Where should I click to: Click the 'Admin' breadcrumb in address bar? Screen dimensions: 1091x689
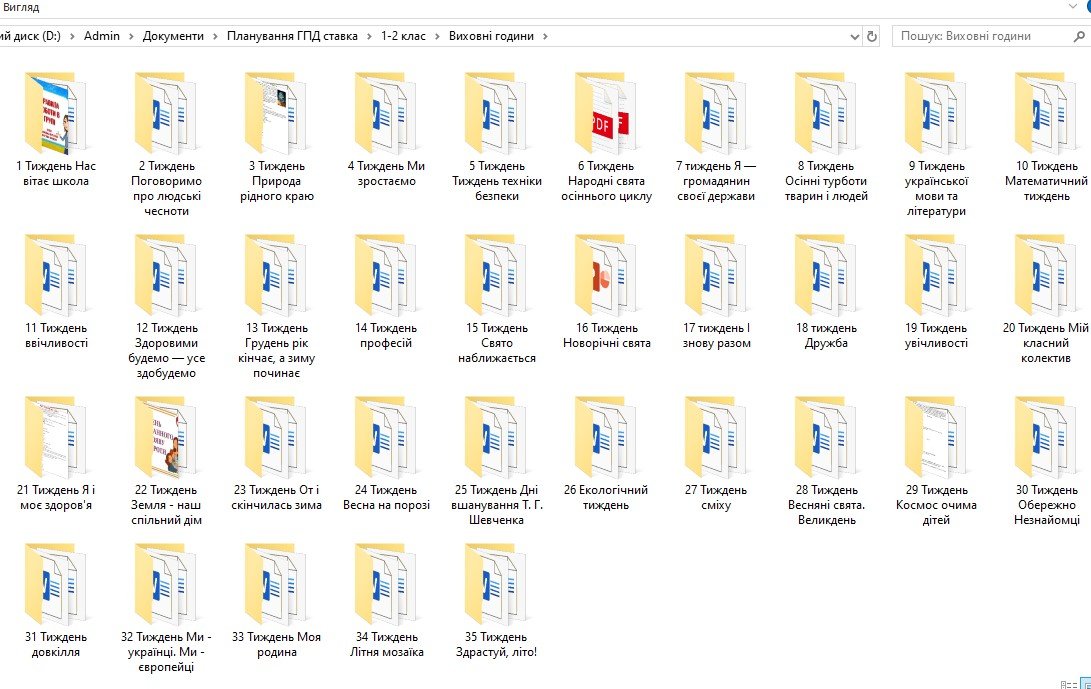pos(101,36)
